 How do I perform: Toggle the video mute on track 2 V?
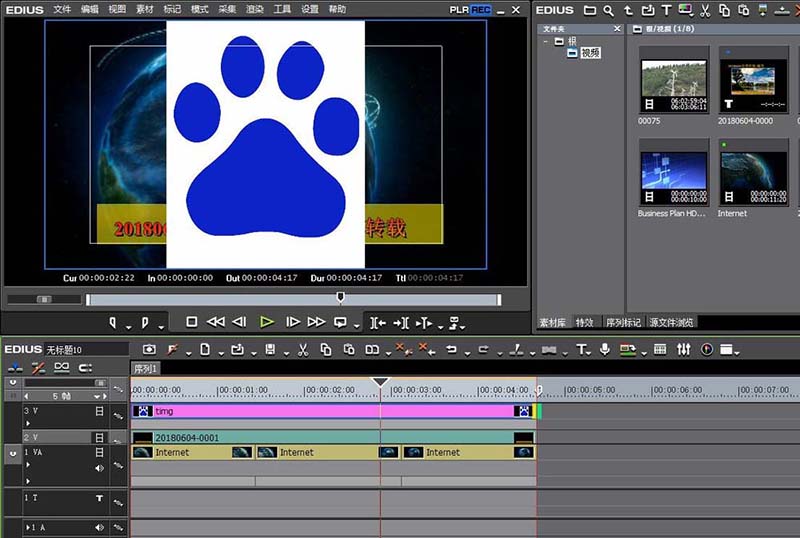[x=99, y=437]
